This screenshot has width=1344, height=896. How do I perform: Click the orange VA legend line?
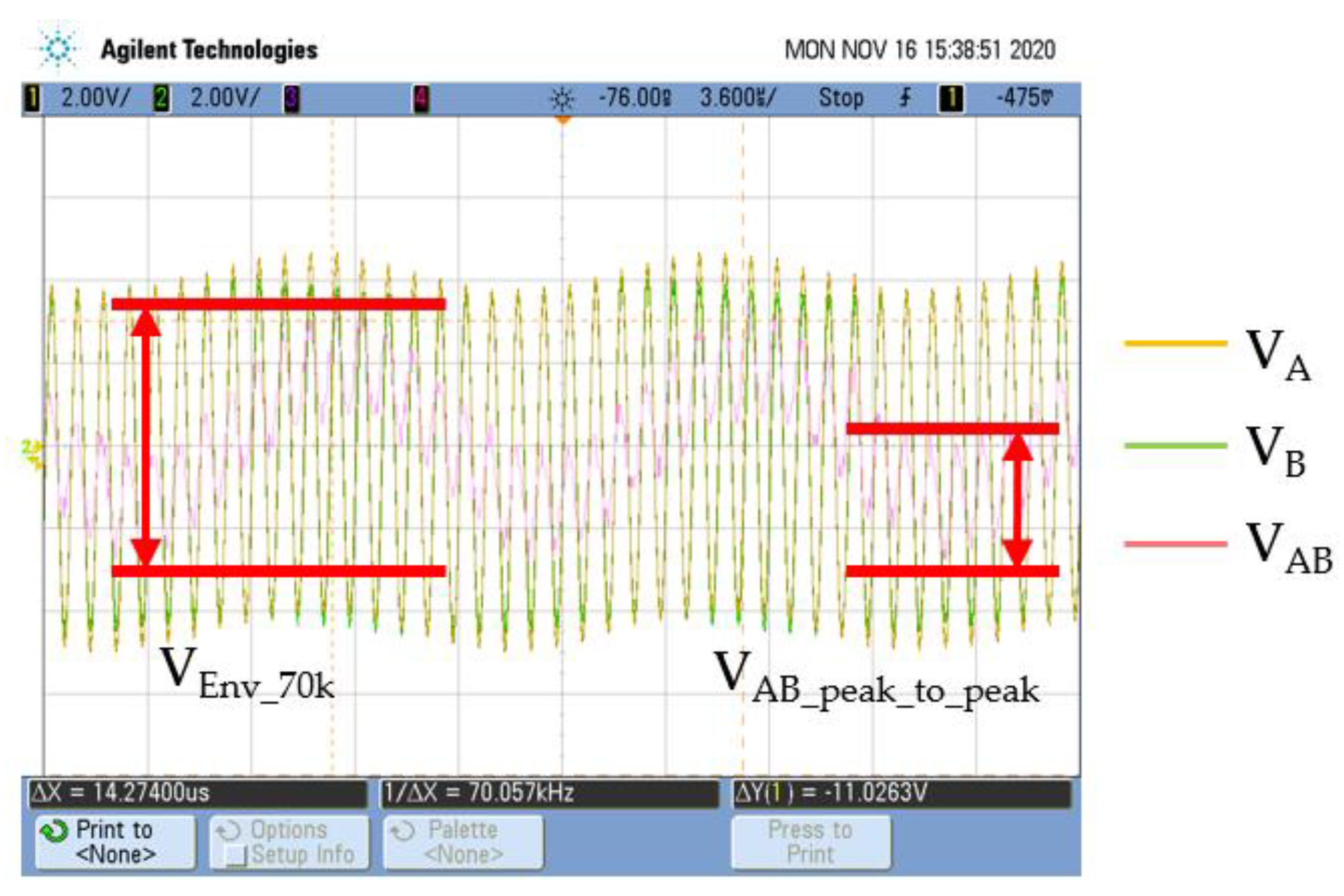pos(1175,344)
